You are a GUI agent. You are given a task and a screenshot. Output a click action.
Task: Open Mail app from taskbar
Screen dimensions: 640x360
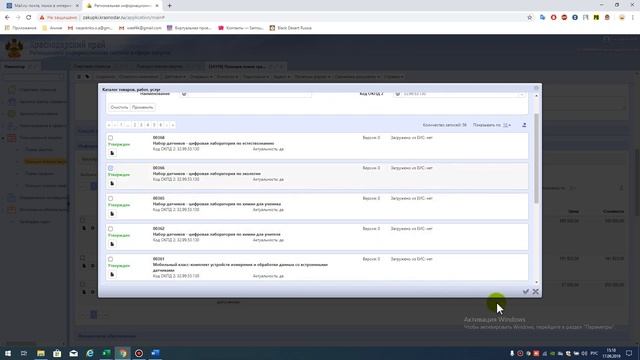click(x=73, y=353)
